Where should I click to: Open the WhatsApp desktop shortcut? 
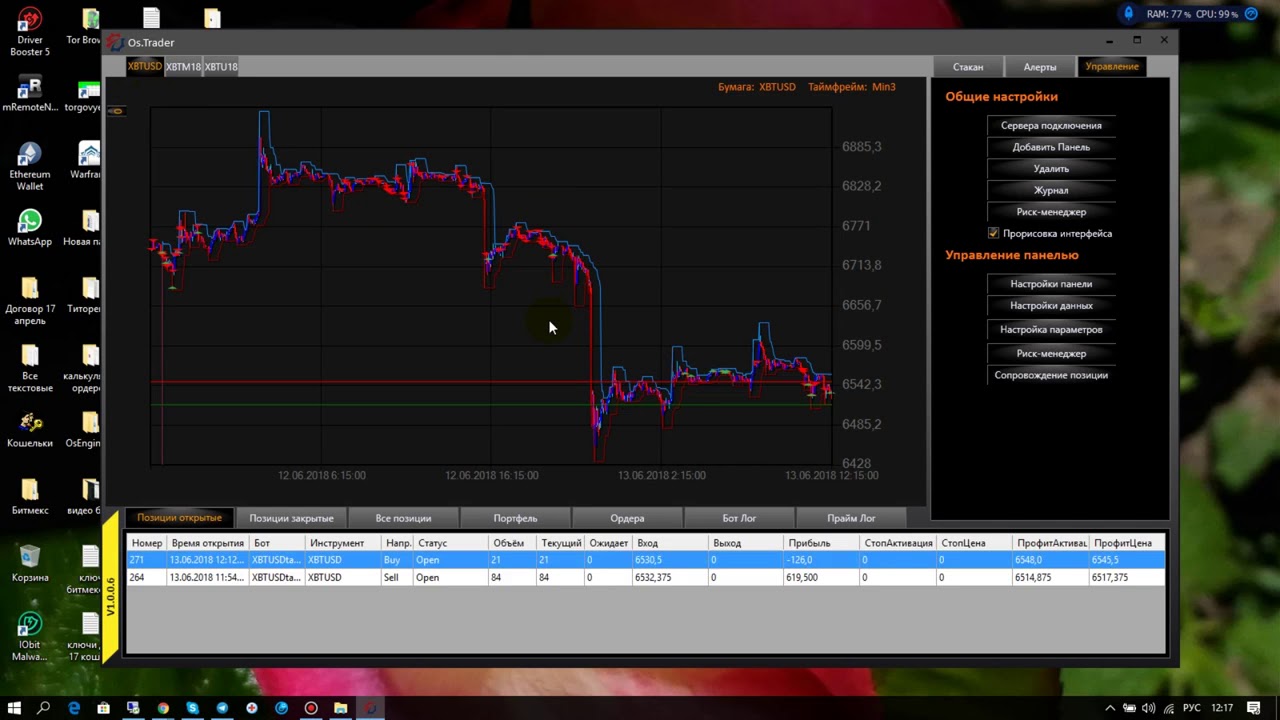(30, 228)
